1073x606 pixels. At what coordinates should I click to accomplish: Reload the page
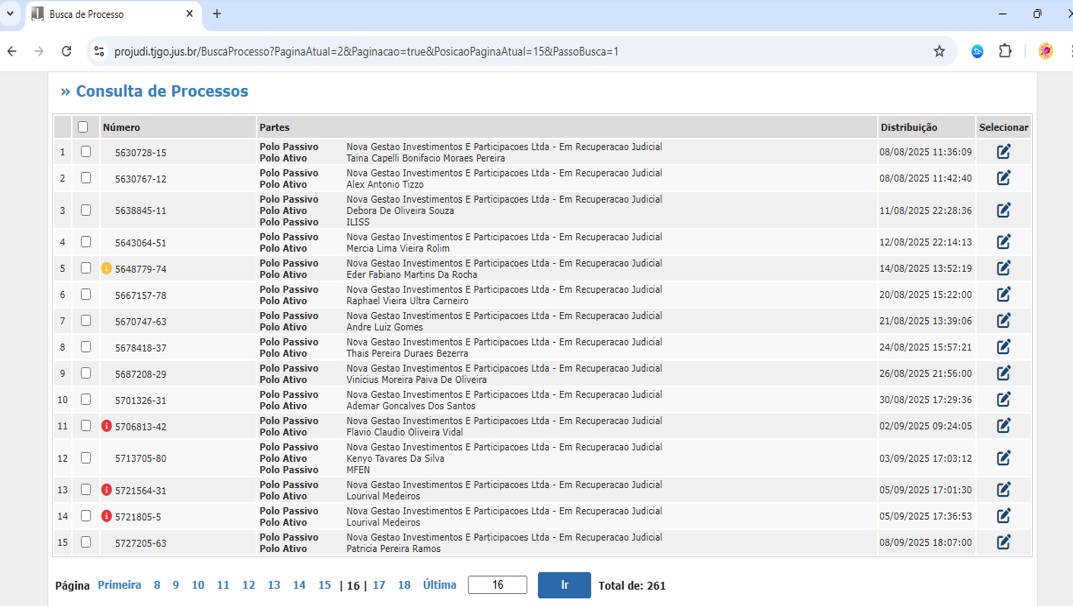point(66,51)
